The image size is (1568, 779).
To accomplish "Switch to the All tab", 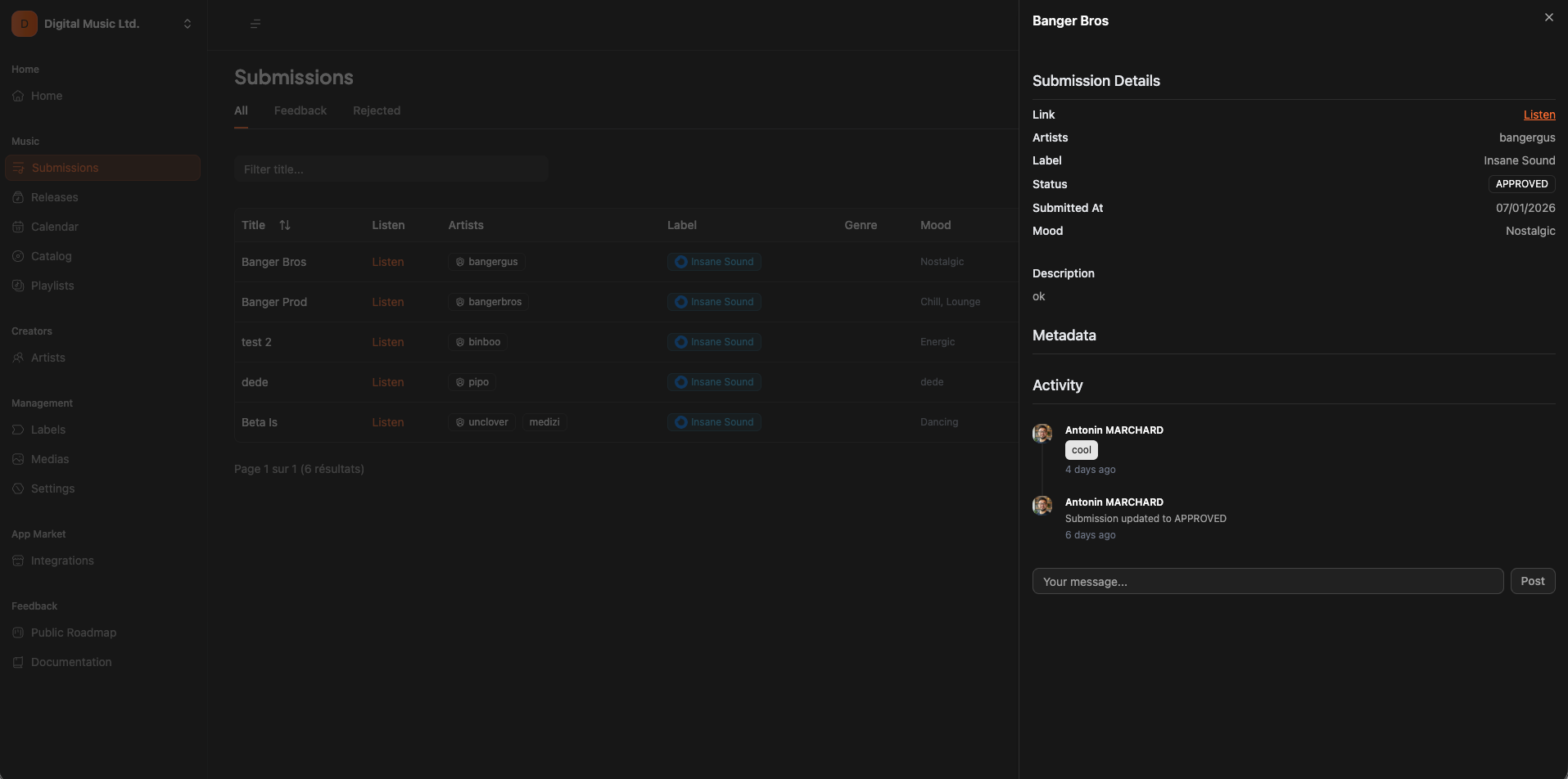I will (x=241, y=111).
